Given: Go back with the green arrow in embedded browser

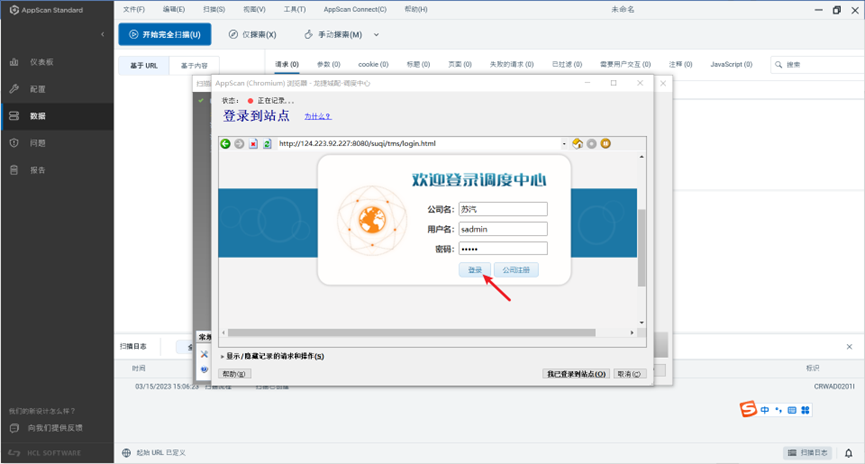Looking at the screenshot, I should coord(225,143).
